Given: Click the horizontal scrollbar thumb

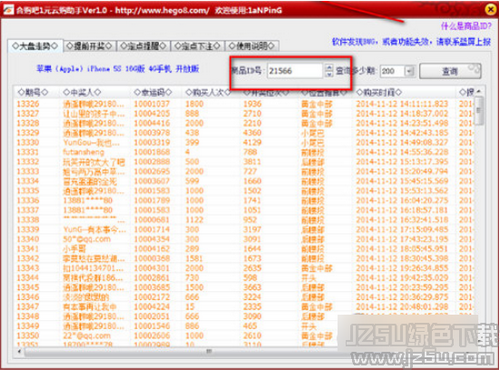Looking at the screenshot, I should [x=209, y=351].
